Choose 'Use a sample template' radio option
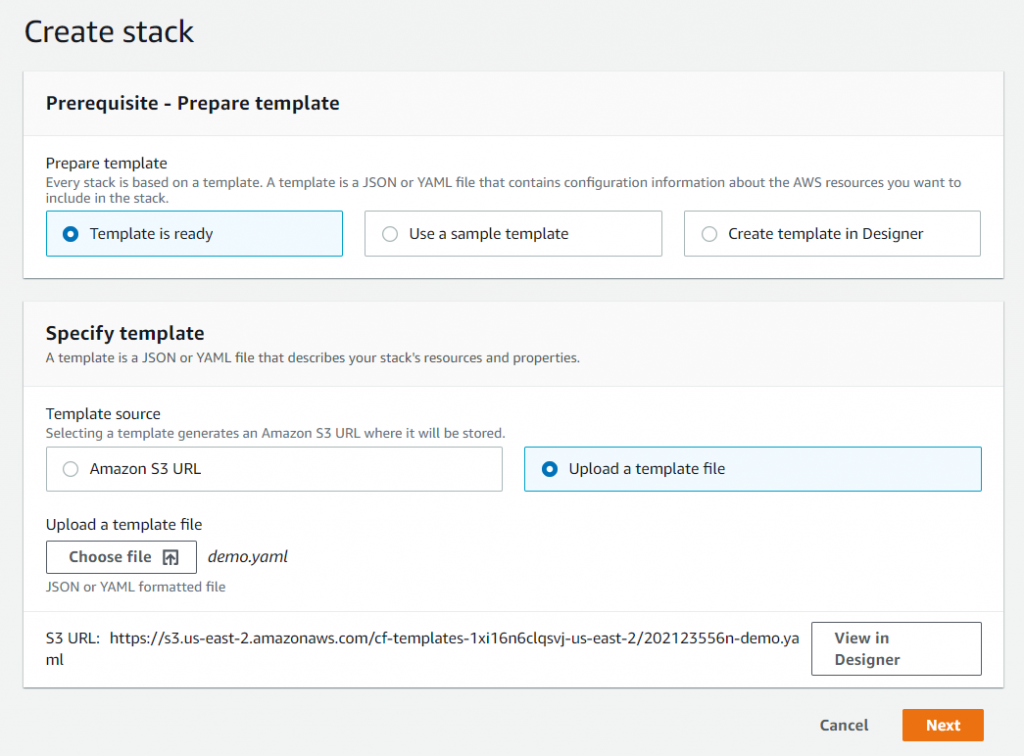 [390, 234]
